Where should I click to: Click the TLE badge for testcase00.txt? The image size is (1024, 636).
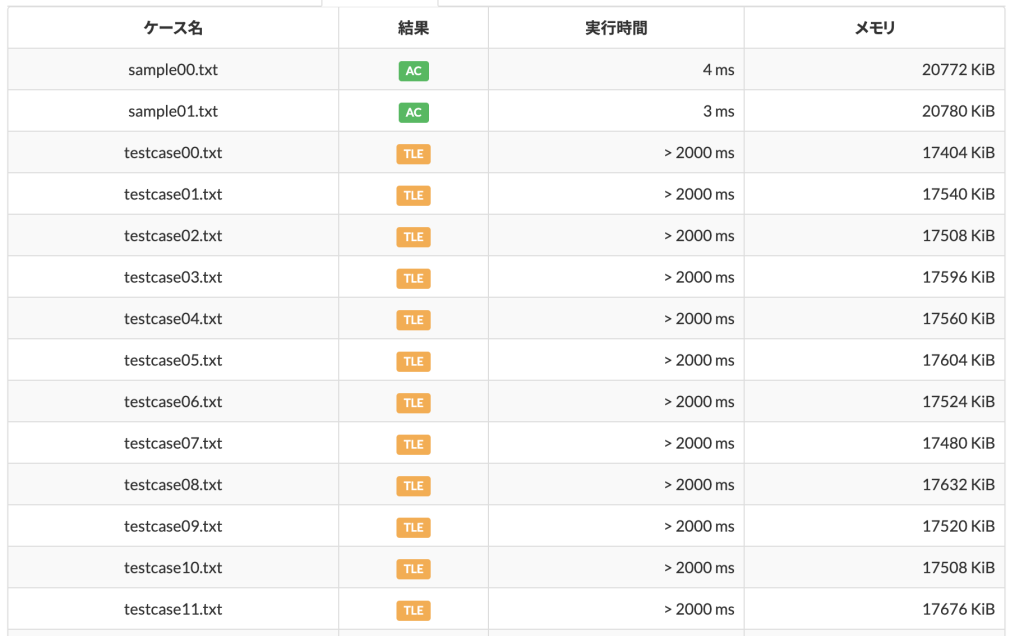coord(413,153)
